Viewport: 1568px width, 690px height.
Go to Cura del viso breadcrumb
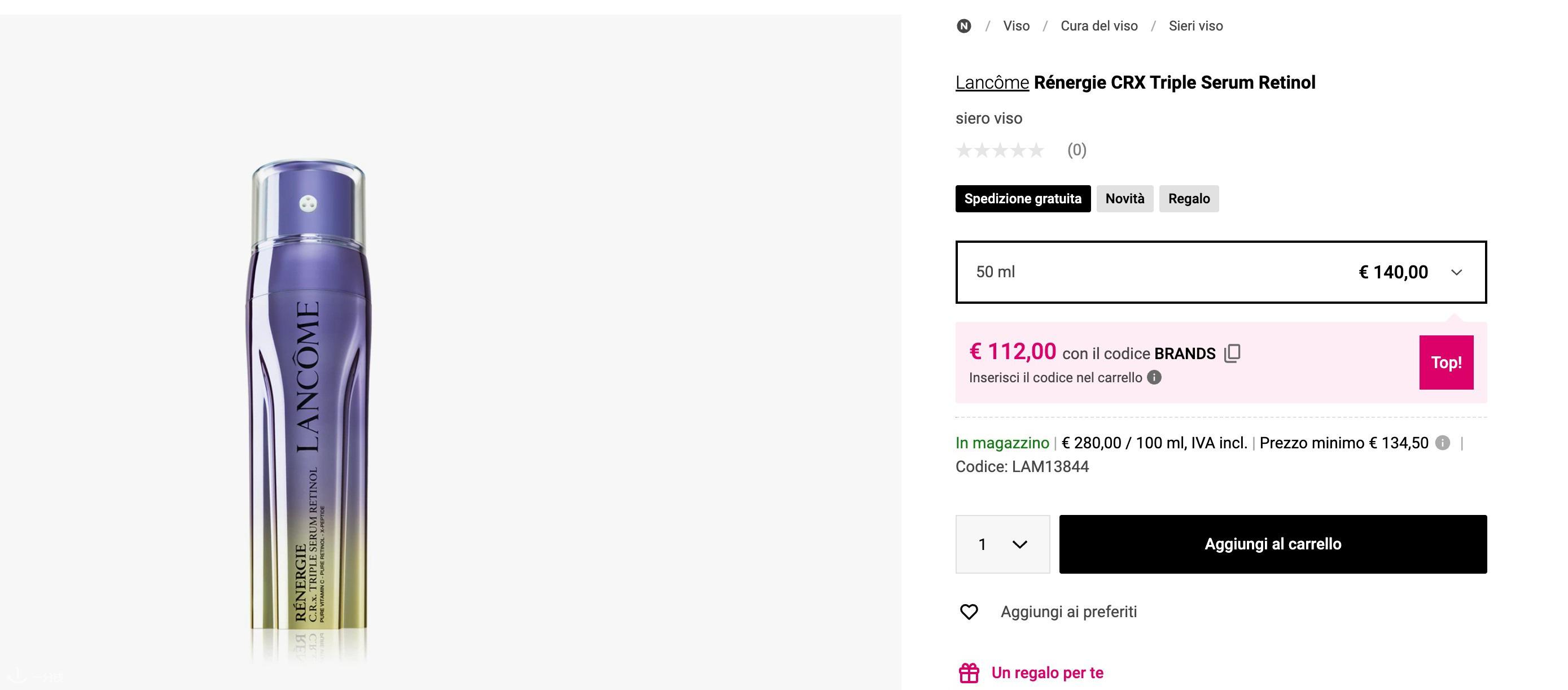(1099, 26)
